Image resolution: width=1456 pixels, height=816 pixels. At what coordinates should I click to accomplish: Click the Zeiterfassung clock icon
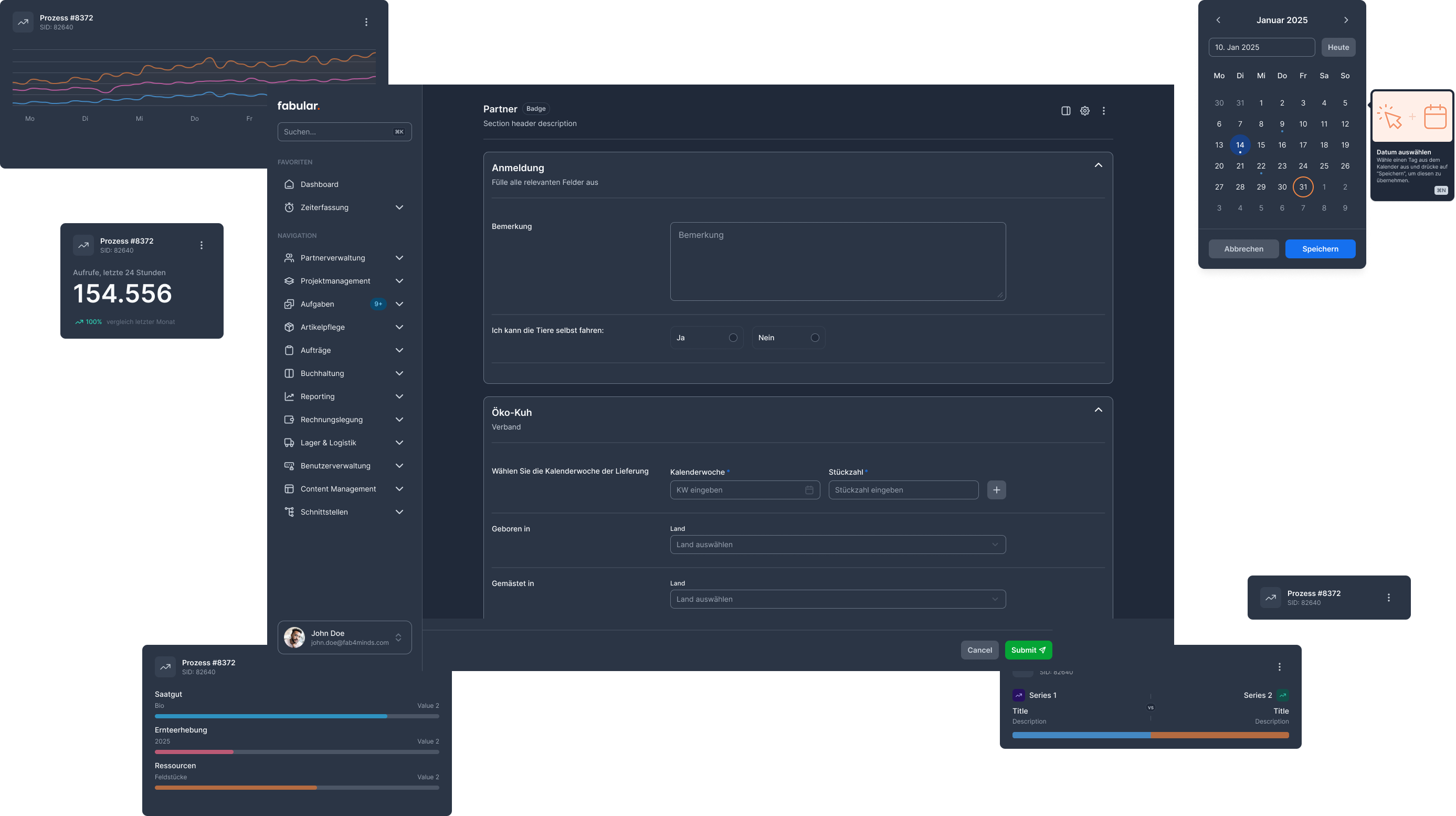click(x=289, y=207)
